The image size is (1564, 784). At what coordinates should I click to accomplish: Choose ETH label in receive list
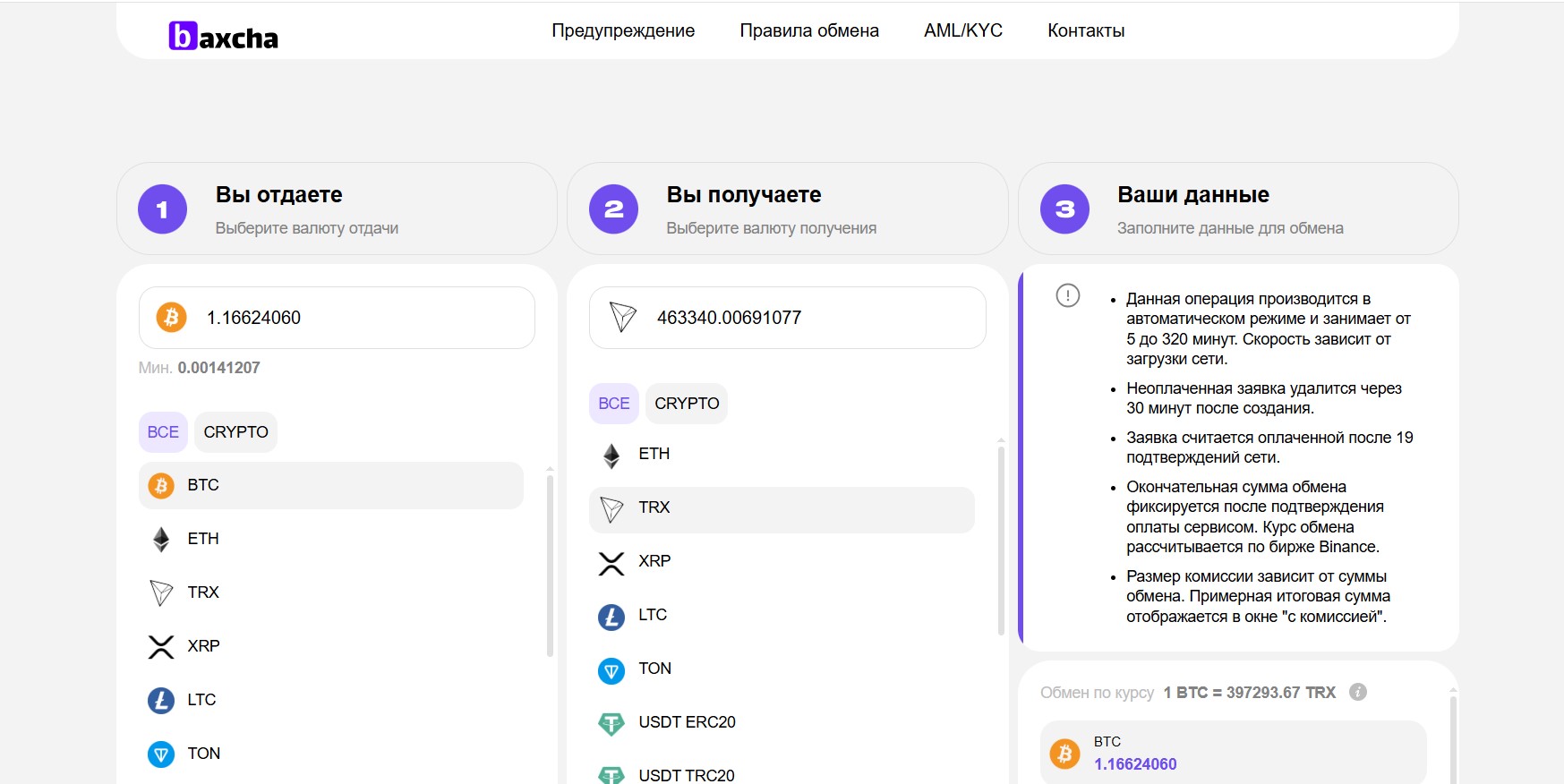pos(654,454)
